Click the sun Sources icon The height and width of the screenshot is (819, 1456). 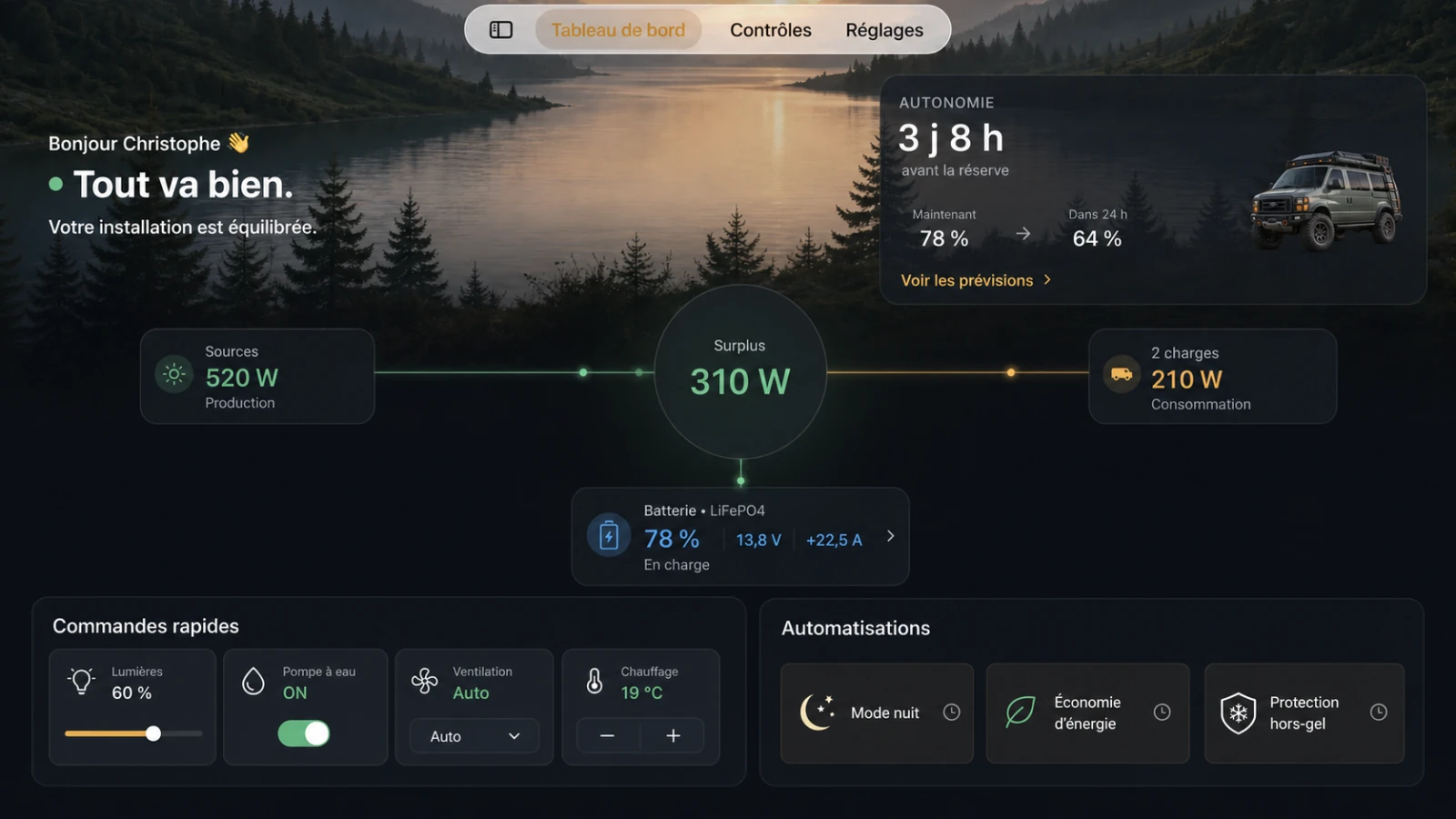(x=174, y=374)
